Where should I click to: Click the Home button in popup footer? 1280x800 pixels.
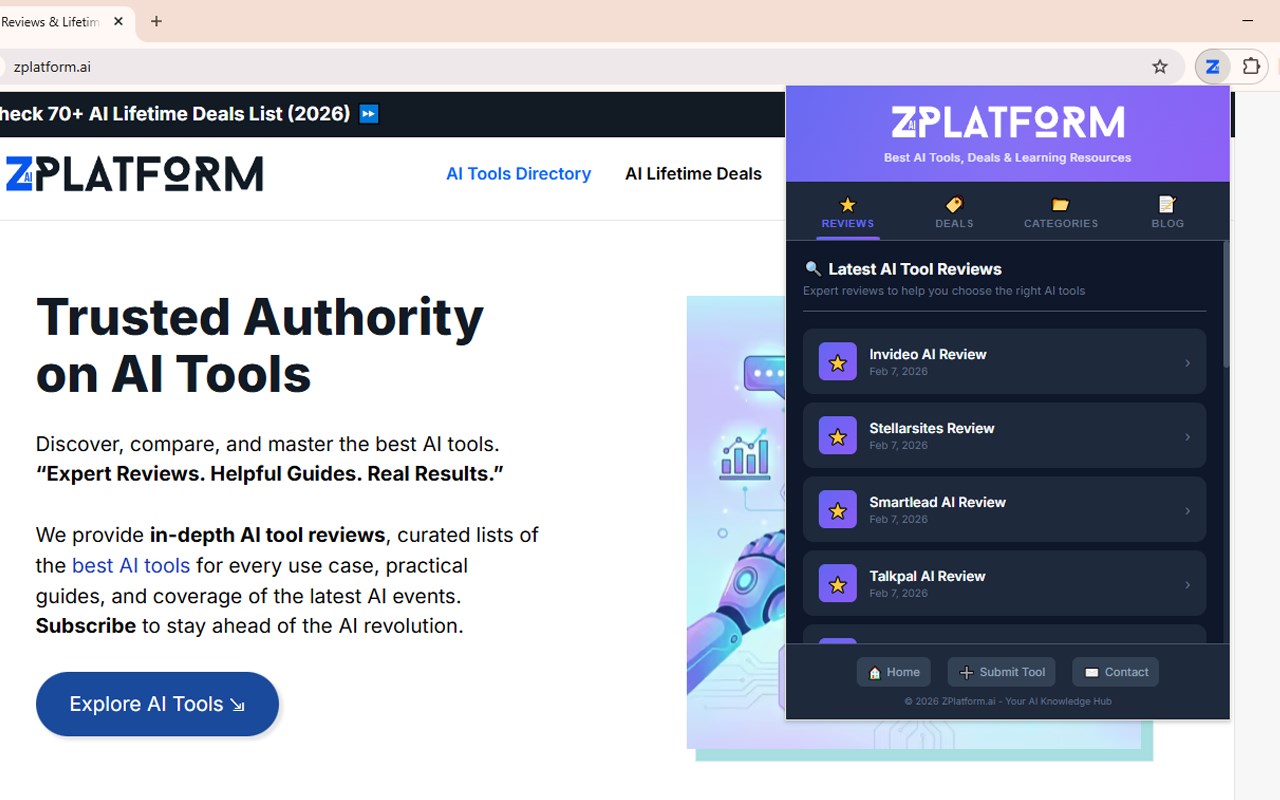894,672
